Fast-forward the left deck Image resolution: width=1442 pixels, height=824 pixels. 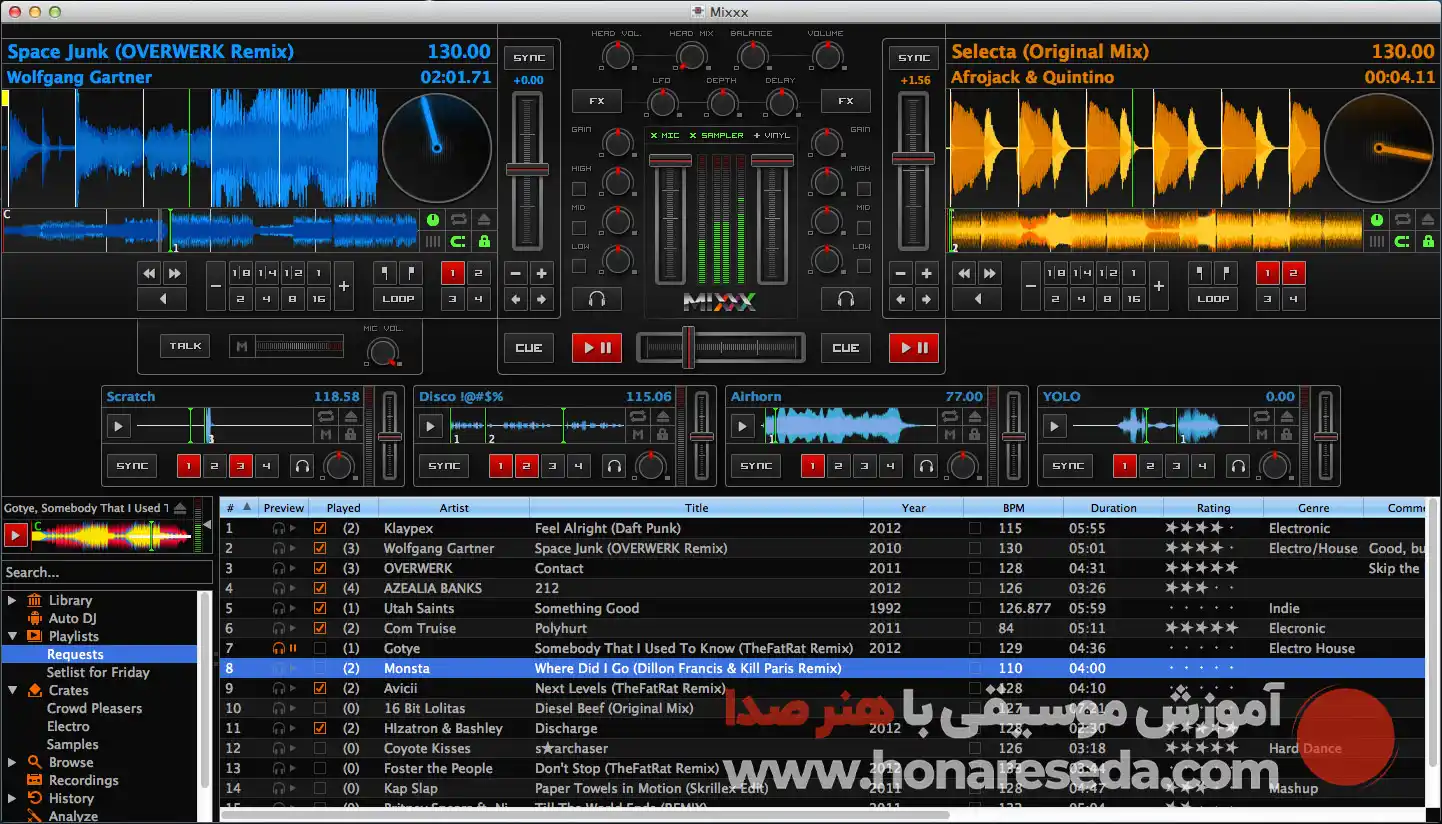[175, 273]
